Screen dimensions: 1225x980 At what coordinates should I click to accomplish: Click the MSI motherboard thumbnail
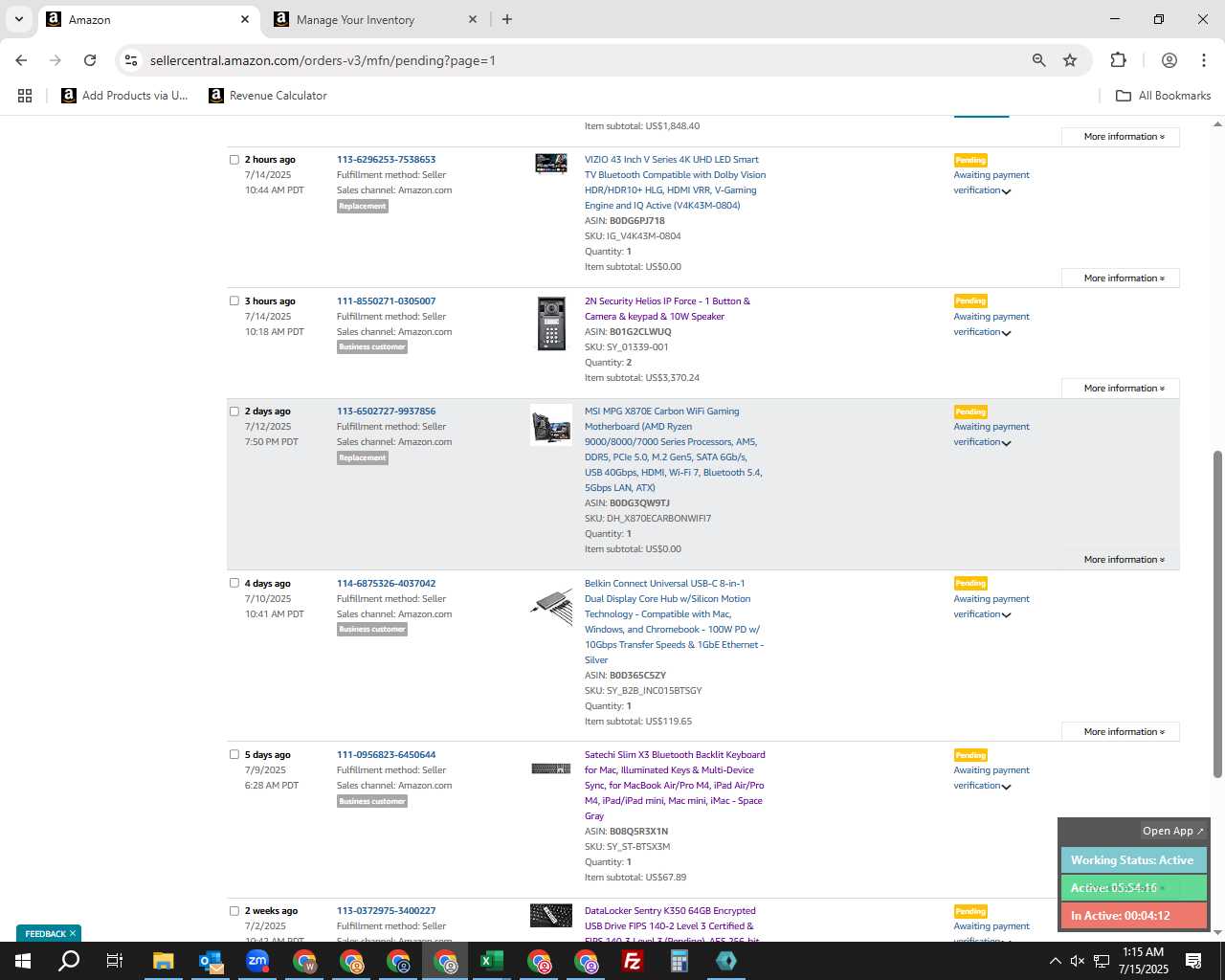coord(551,424)
